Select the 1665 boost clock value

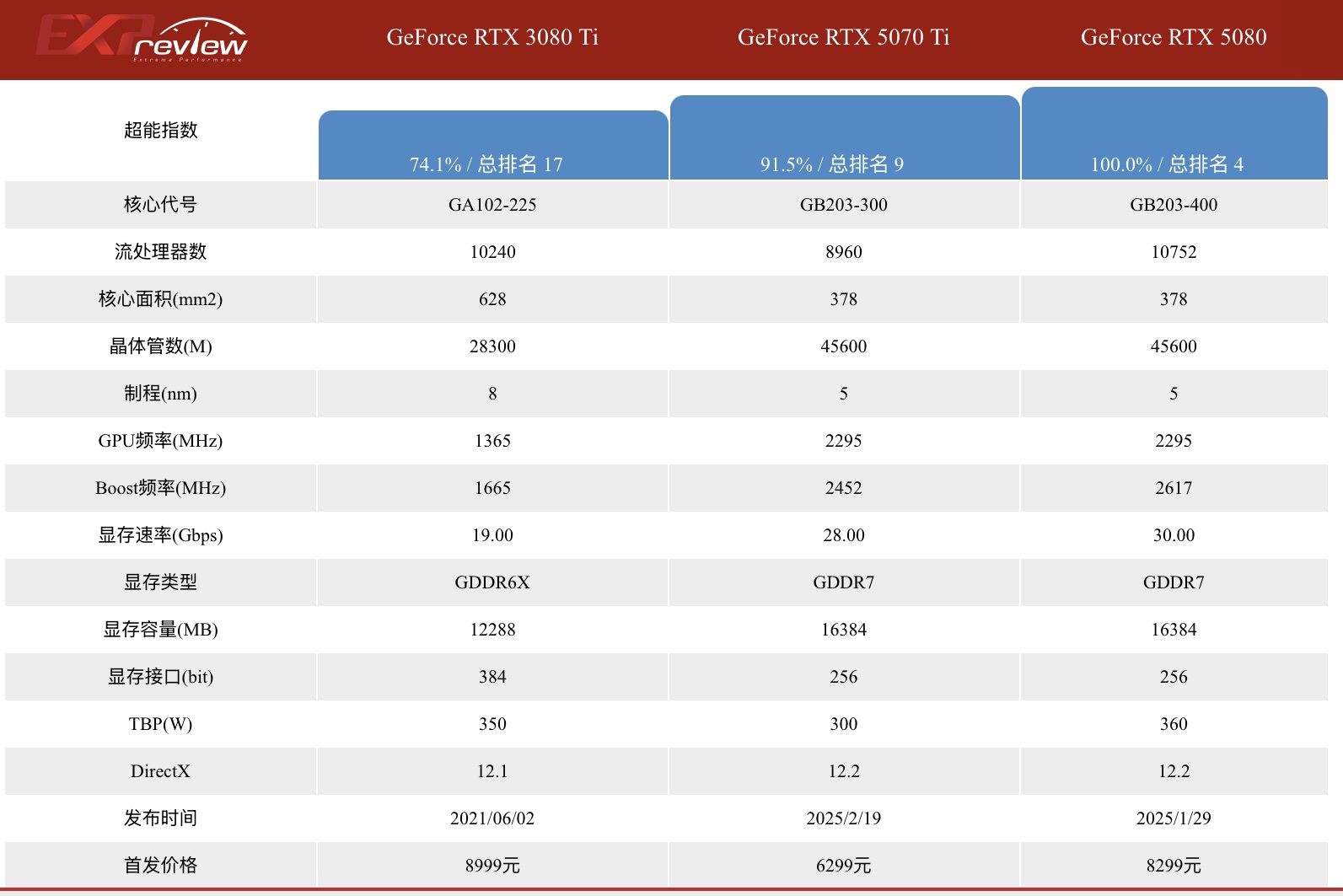492,488
